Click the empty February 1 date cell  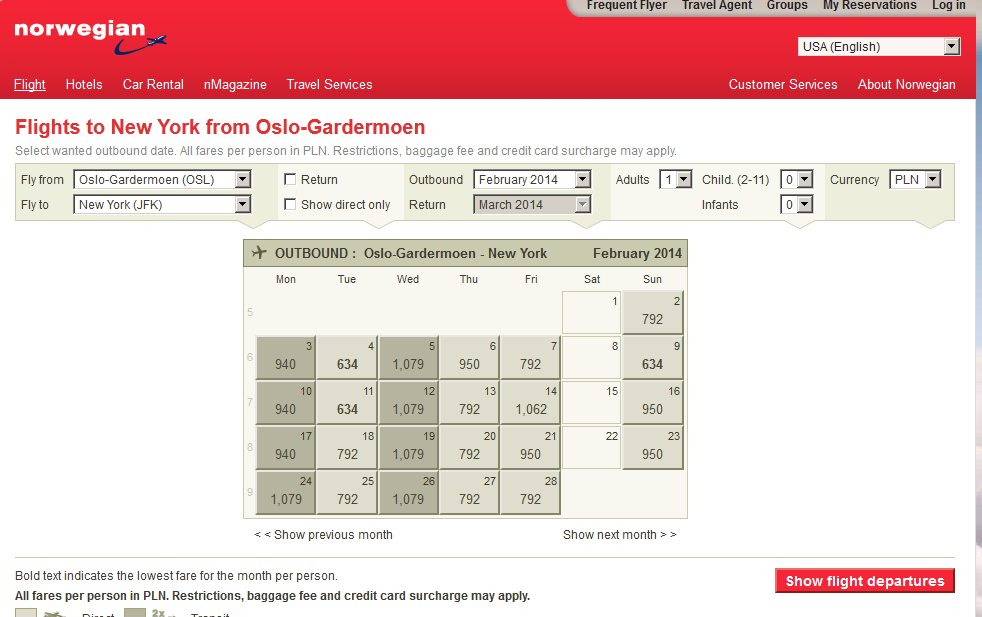pyautogui.click(x=591, y=312)
